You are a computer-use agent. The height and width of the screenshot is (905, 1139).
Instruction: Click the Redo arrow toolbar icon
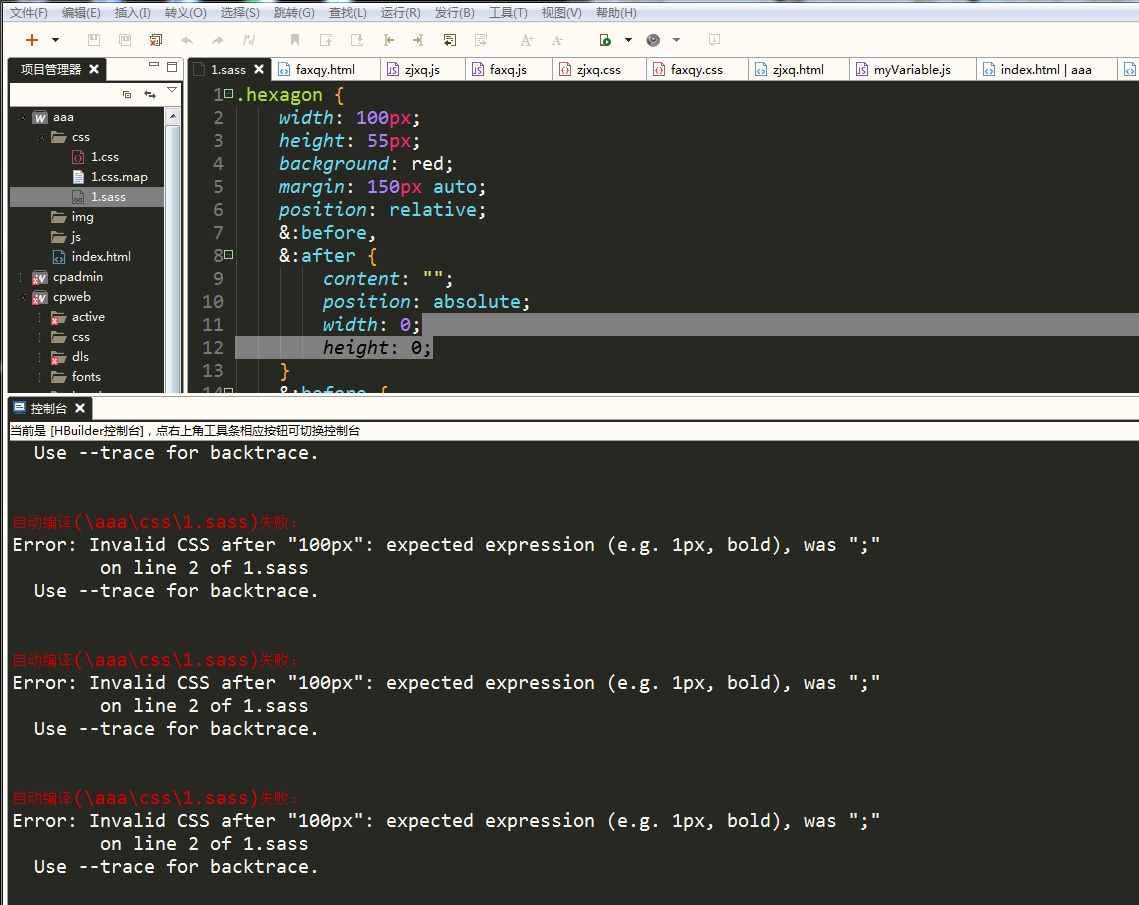218,40
